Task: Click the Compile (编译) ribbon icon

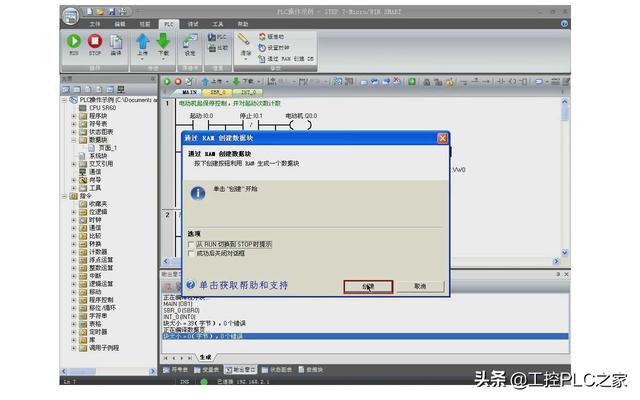Action: 116,42
